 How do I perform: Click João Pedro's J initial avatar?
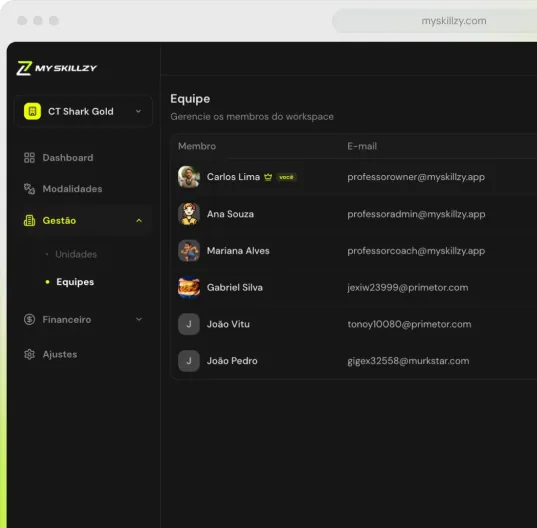[189, 361]
